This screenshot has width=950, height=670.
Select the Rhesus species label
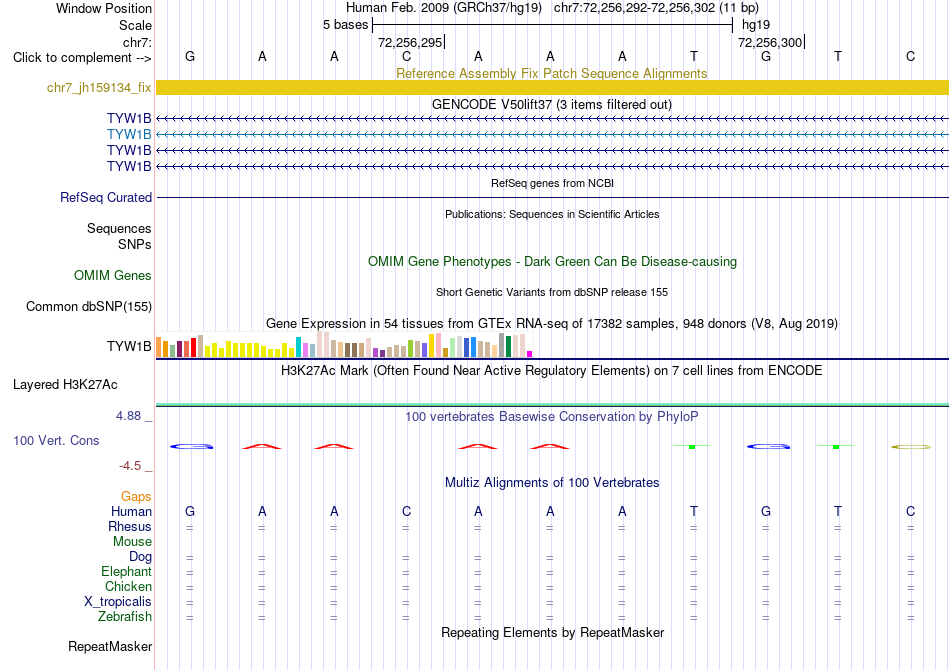pyautogui.click(x=130, y=526)
